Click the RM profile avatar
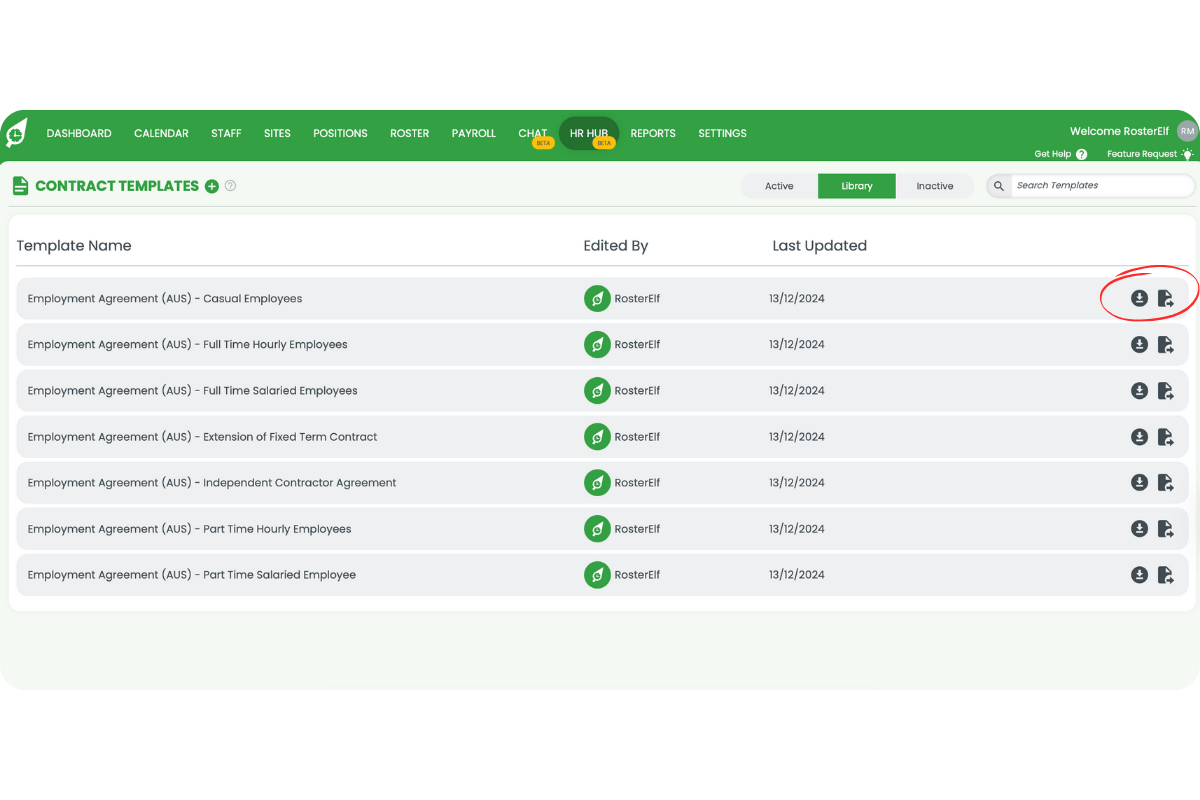 [1186, 131]
